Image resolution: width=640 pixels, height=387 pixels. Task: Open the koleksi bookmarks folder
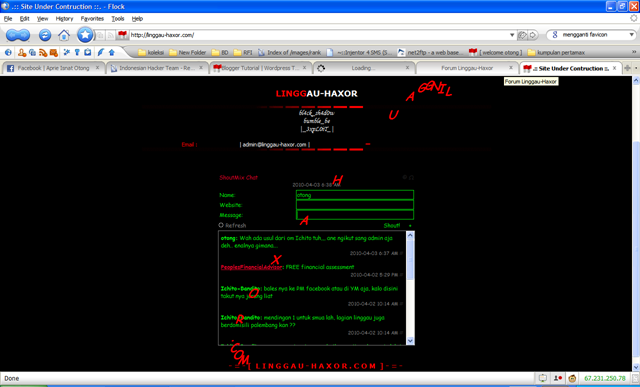click(x=151, y=53)
